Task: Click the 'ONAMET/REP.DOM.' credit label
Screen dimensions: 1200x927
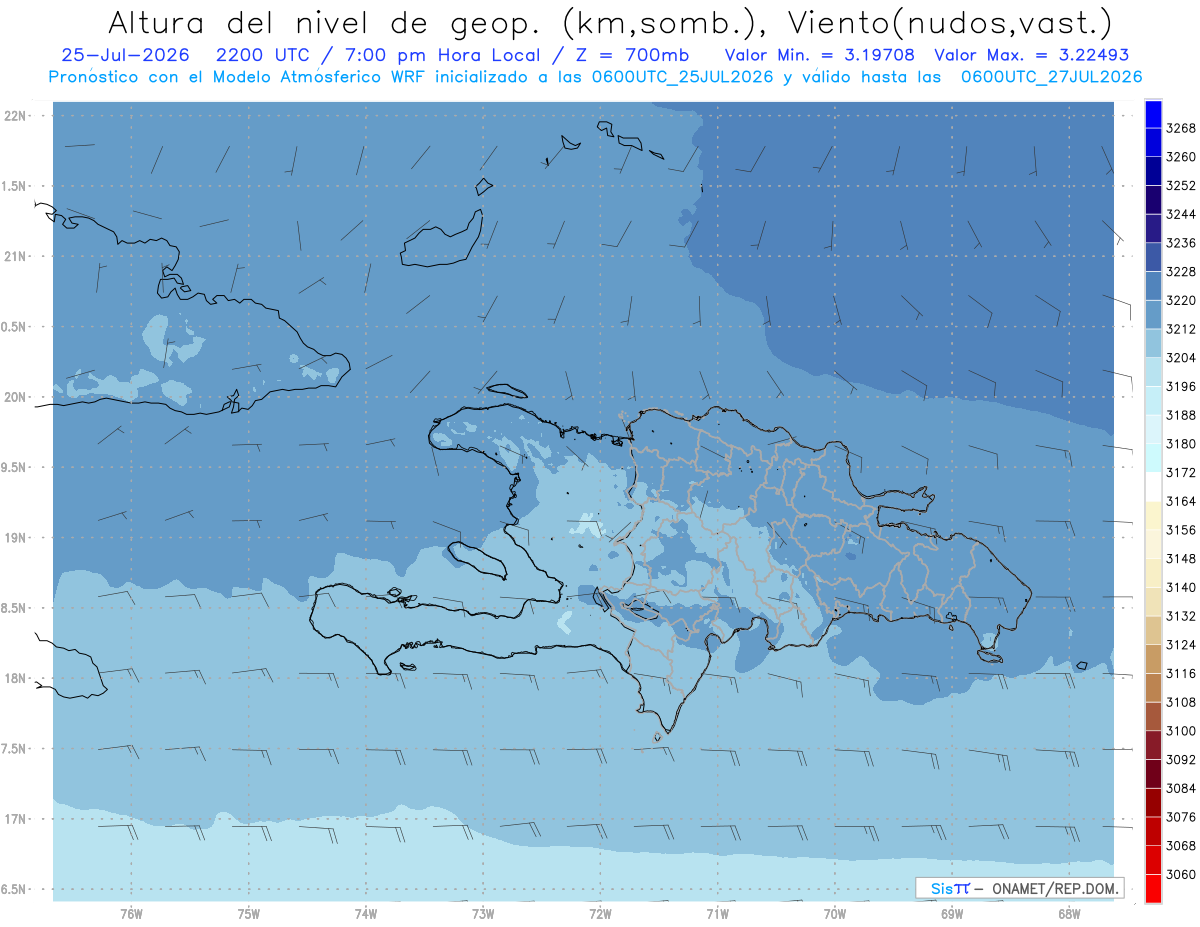Action: point(1053,888)
